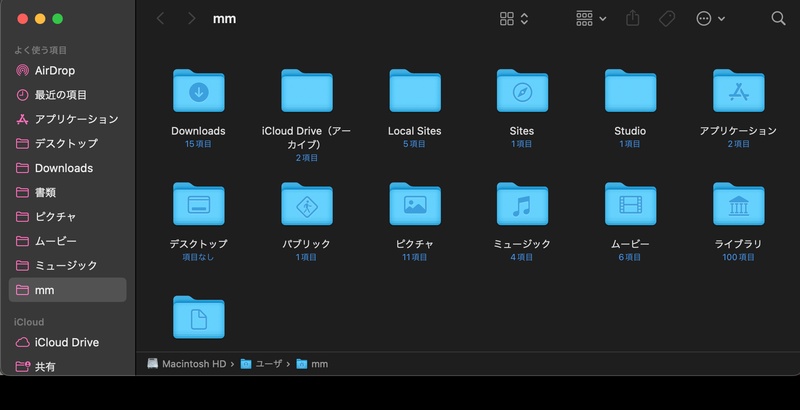This screenshot has width=800, height=410.
Task: Select ピクチャ in the sidebar
Action: click(x=67, y=217)
